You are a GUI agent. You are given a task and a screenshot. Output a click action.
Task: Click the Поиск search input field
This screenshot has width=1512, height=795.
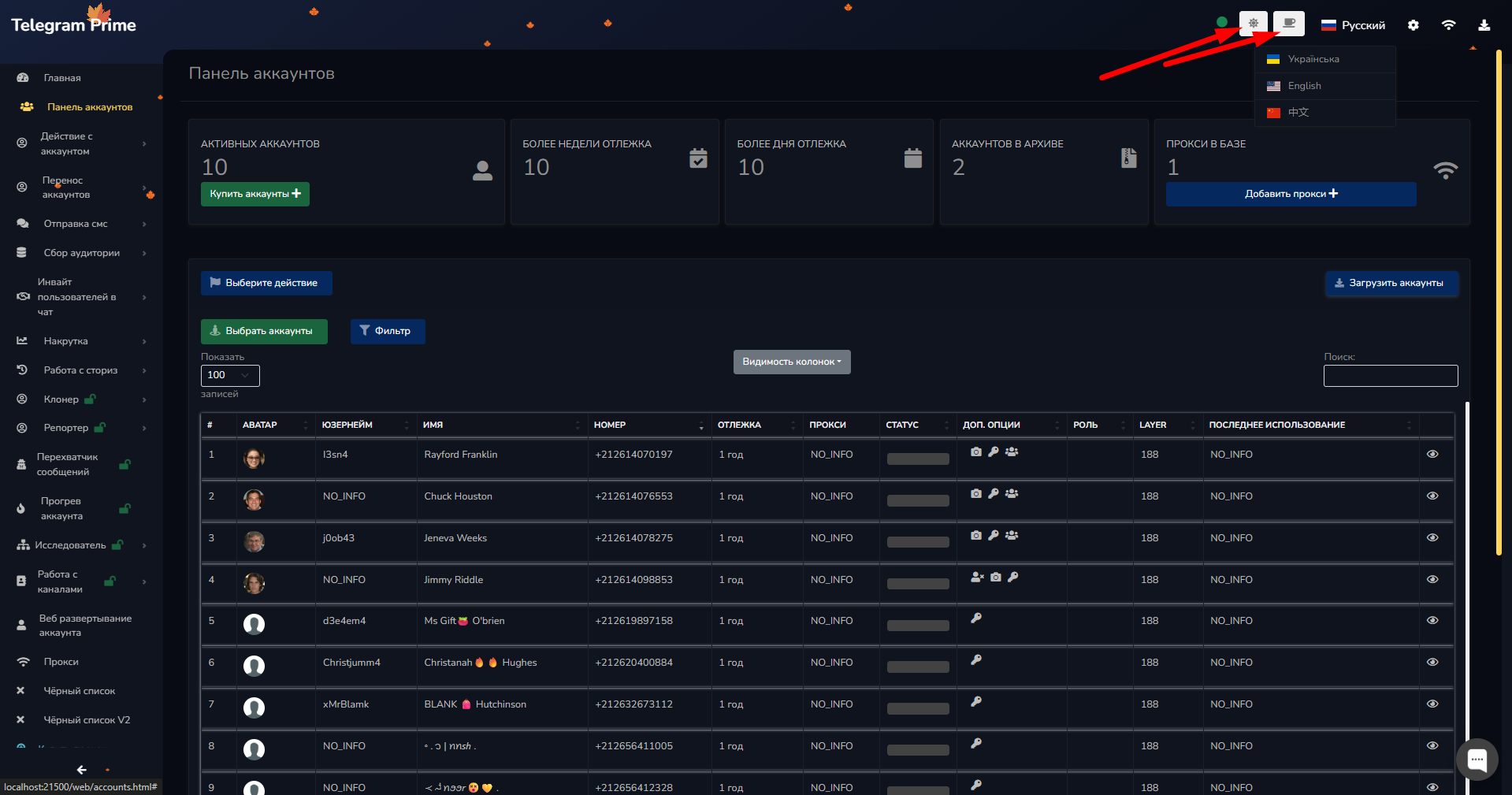[1391, 376]
